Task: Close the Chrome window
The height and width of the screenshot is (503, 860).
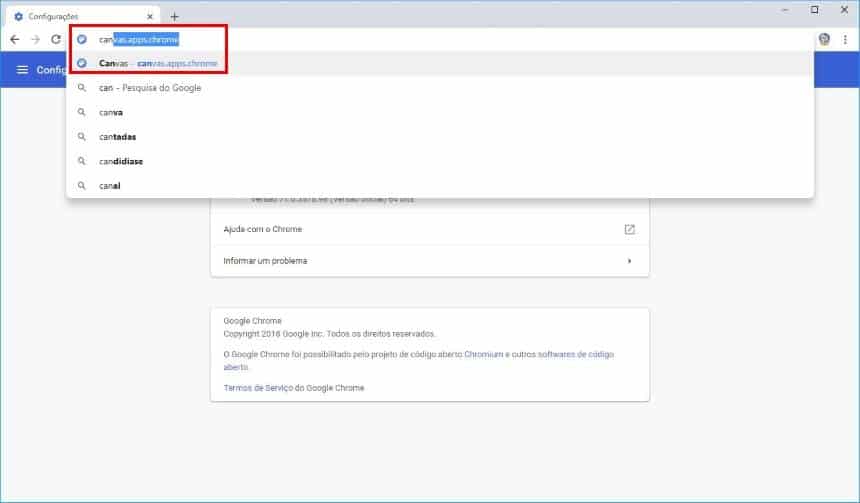Action: pos(844,10)
